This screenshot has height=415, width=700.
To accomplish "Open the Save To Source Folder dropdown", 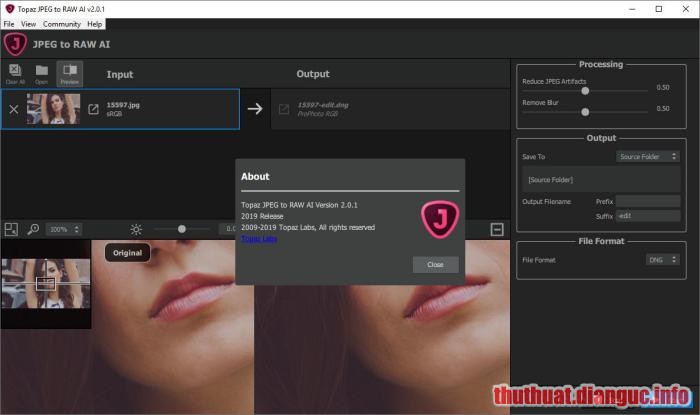I will 648,157.
